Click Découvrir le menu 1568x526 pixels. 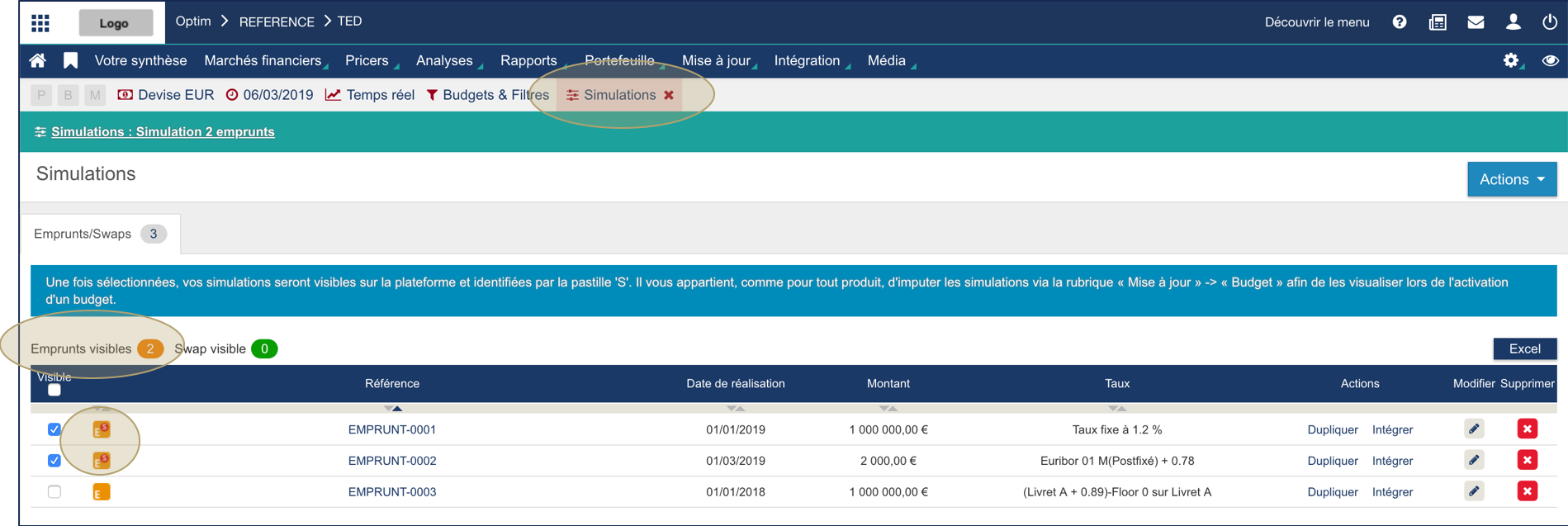pyautogui.click(x=1317, y=22)
